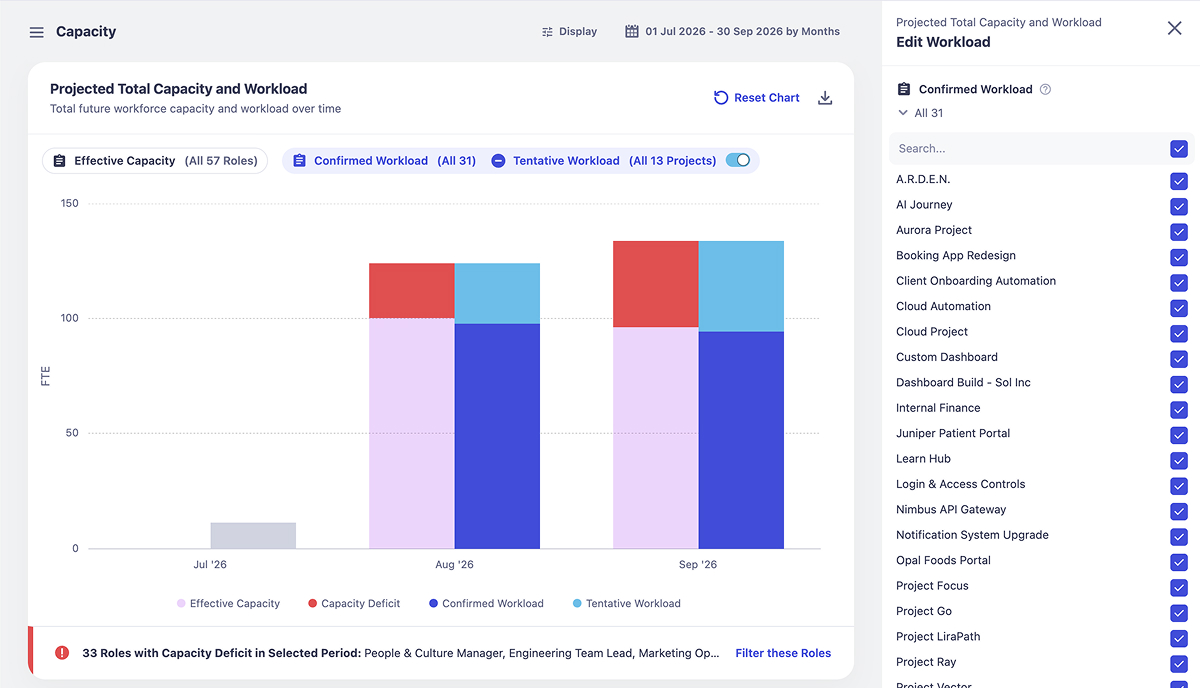
Task: Uncheck the Aurora Project checkbox
Action: [1179, 232]
